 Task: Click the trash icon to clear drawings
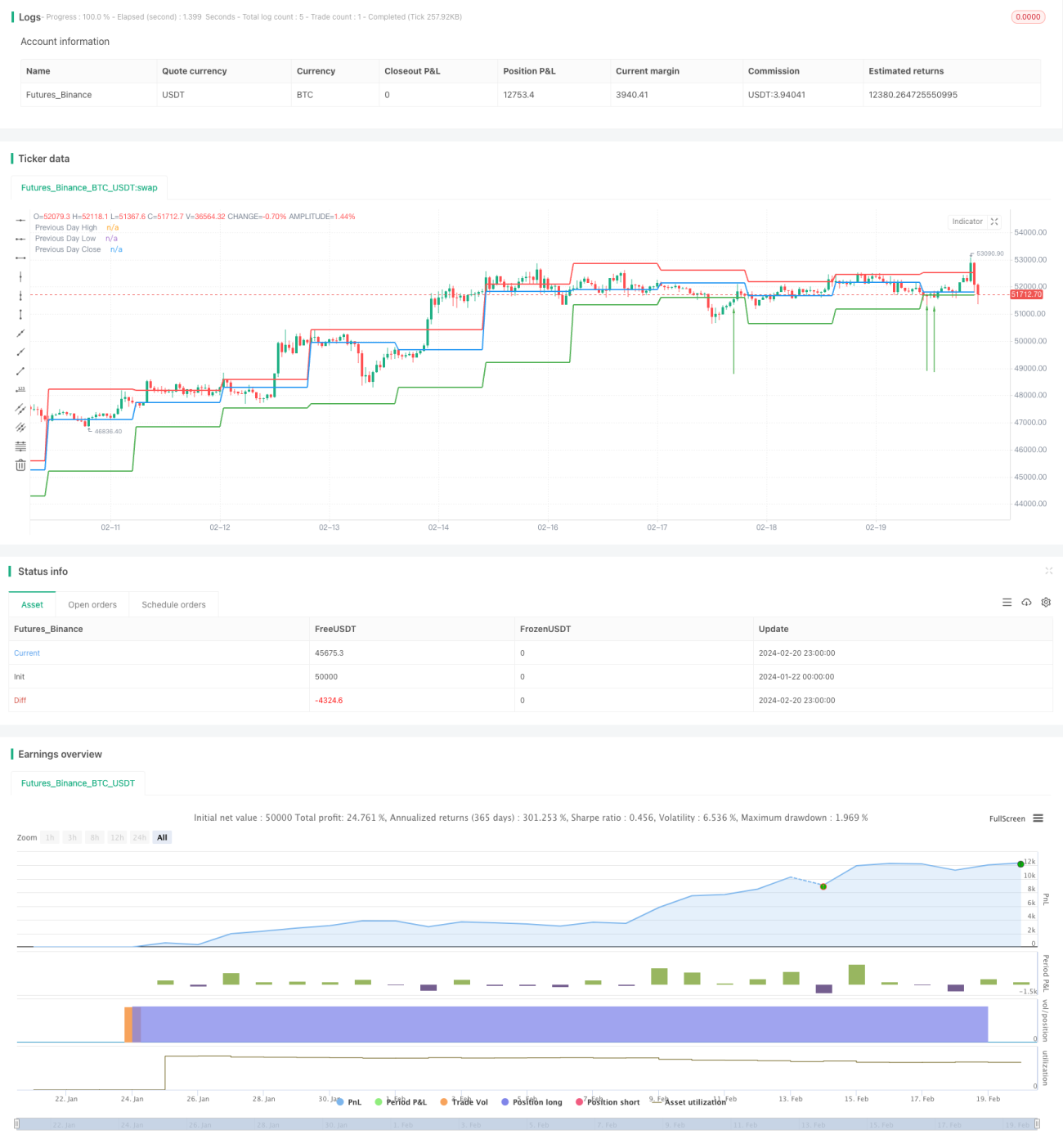(x=20, y=464)
